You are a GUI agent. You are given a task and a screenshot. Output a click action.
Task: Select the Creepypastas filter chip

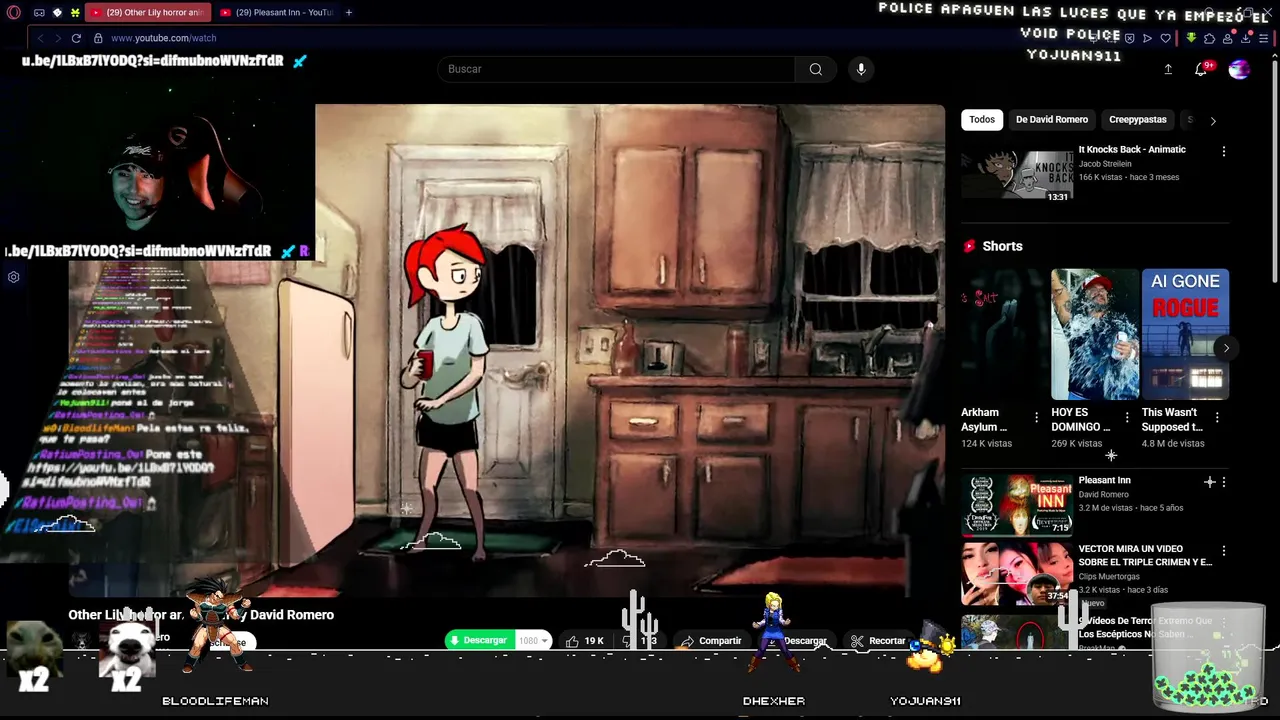click(1138, 120)
